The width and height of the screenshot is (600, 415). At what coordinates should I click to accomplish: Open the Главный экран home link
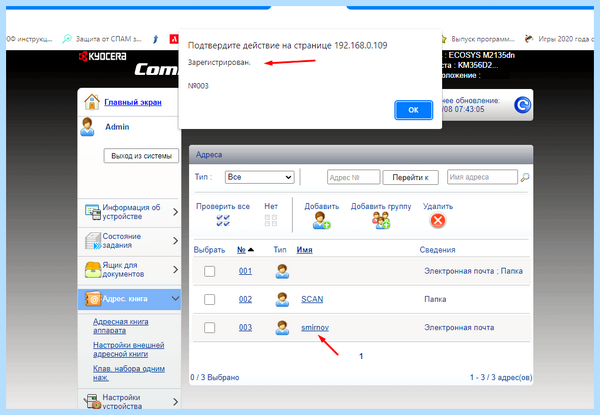click(x=133, y=102)
